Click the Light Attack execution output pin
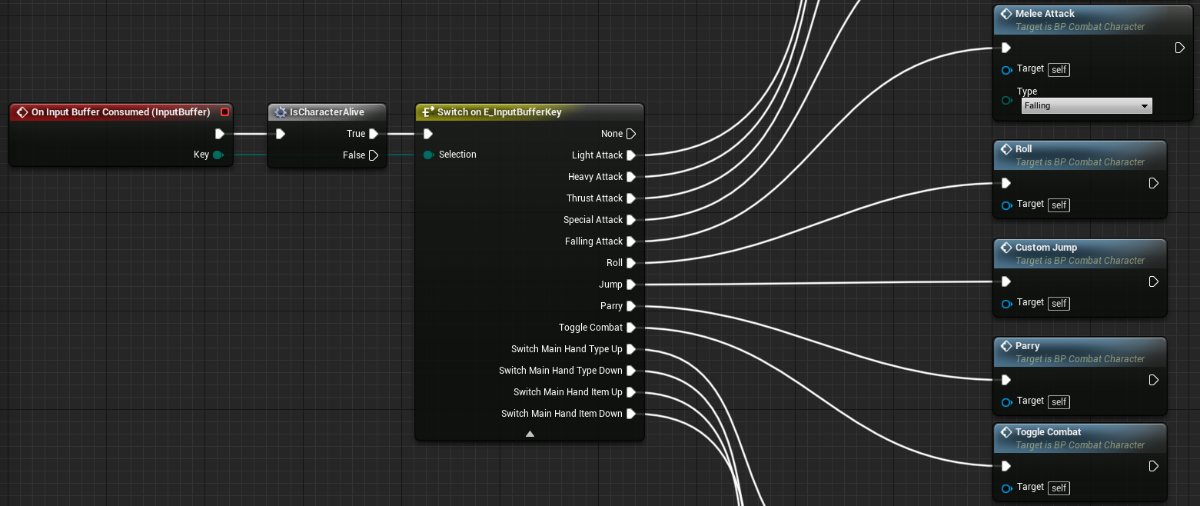 (631, 155)
